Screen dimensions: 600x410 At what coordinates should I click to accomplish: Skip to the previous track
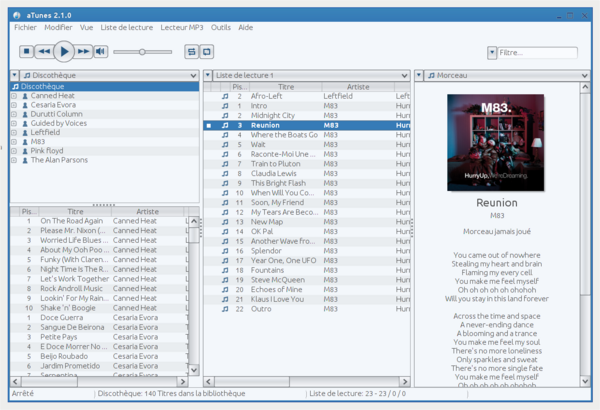point(44,51)
